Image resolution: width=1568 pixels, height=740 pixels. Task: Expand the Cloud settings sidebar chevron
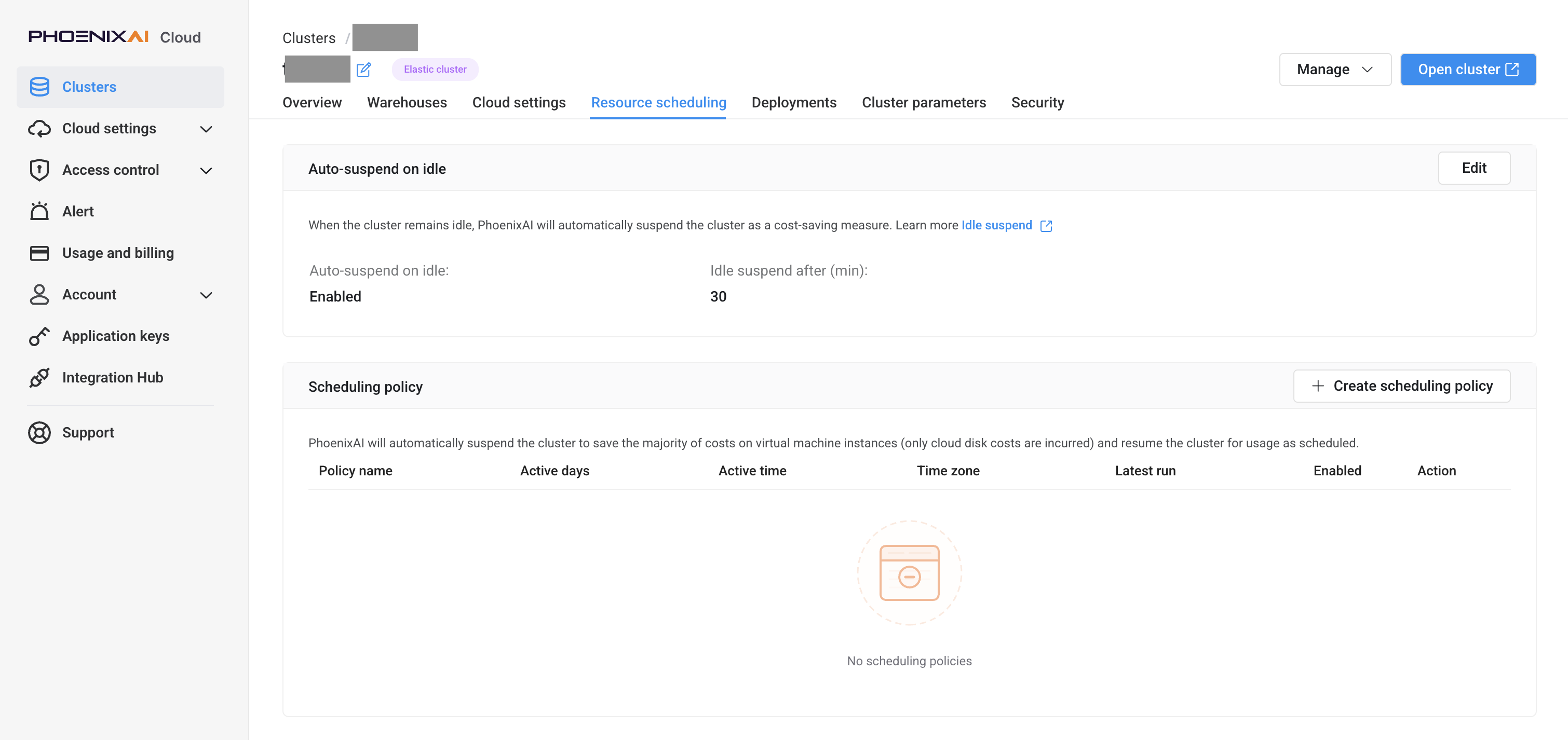[206, 129]
